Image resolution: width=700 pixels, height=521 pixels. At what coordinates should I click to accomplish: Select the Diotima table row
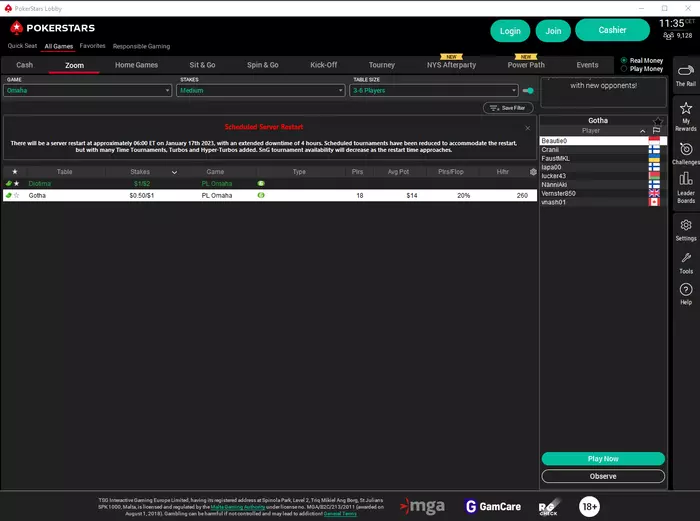270,183
